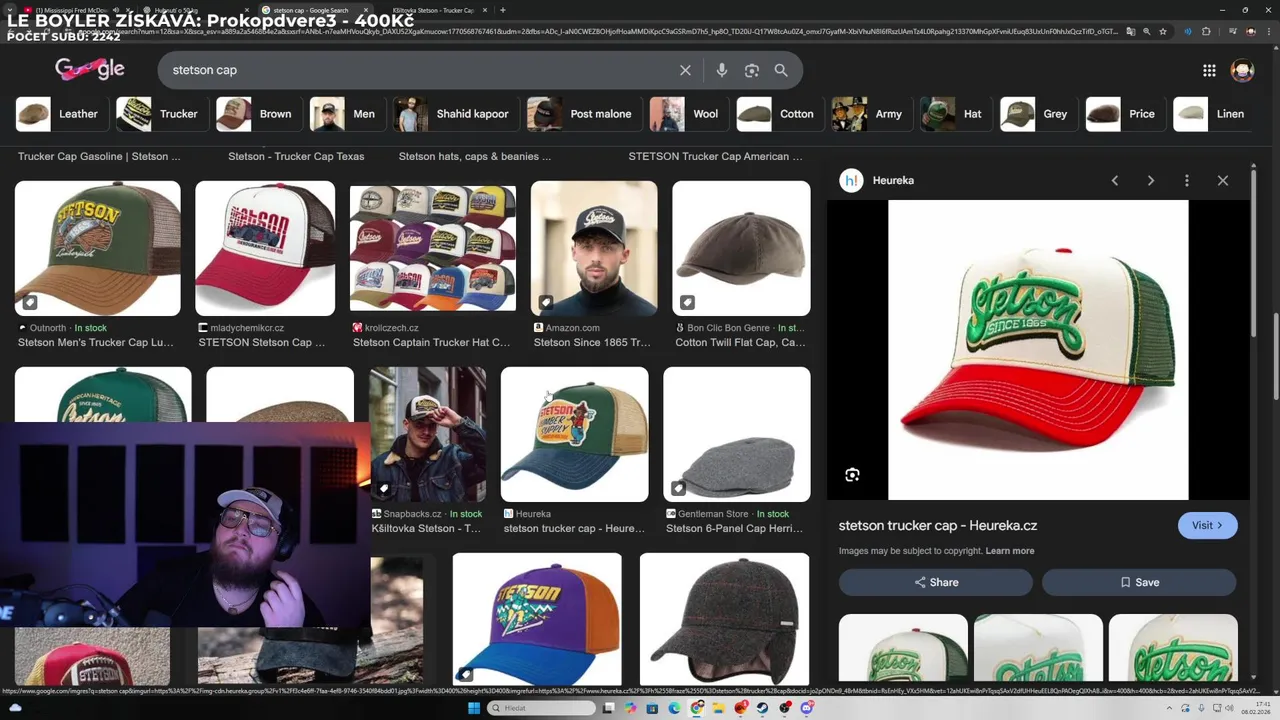Filter results by Trucker chip
Viewport: 1280px width, 720px height.
click(161, 114)
